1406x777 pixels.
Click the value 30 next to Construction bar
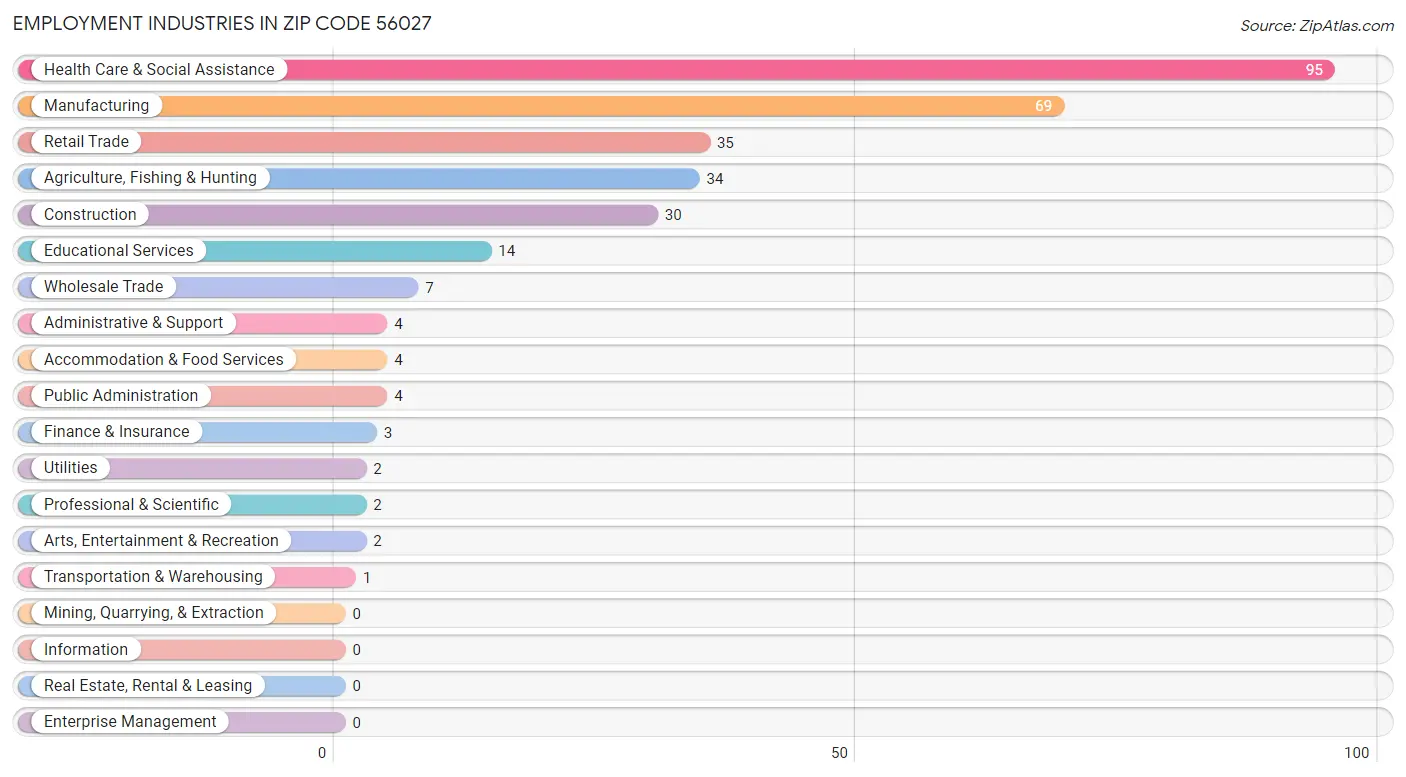click(x=673, y=215)
